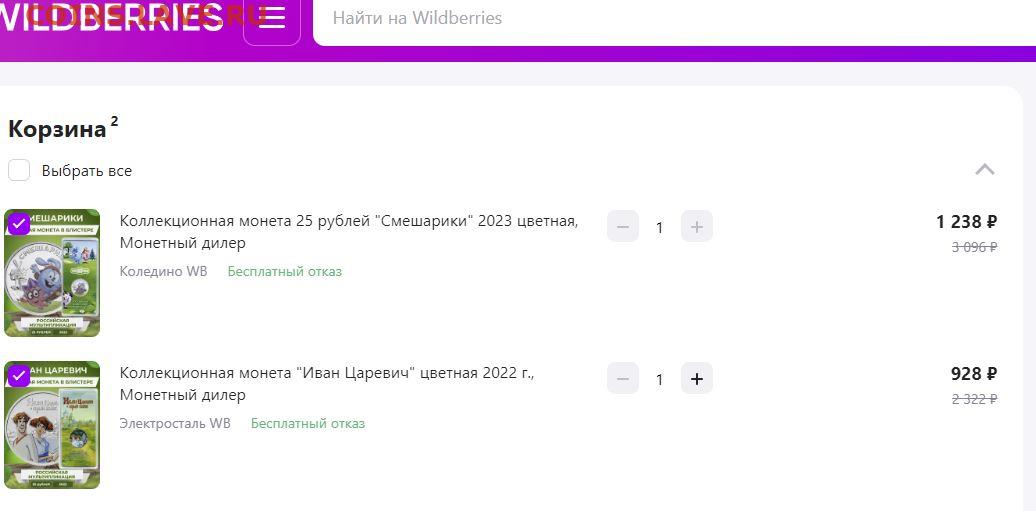1036x511 pixels.
Task: Uncheck the Иван Царевич coin item checkbox
Action: click(x=18, y=376)
